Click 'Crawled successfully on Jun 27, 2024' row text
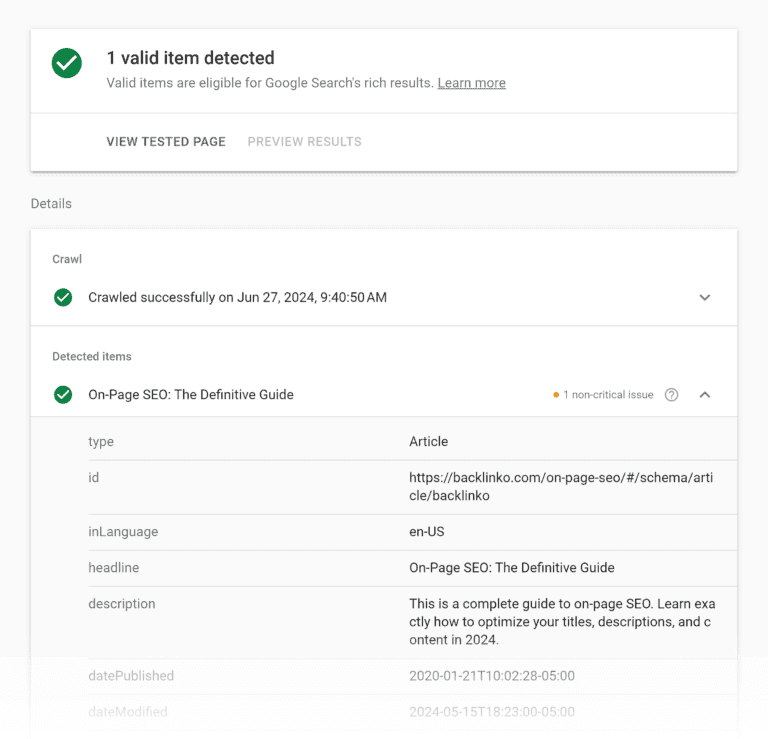768x739 pixels. 238,297
